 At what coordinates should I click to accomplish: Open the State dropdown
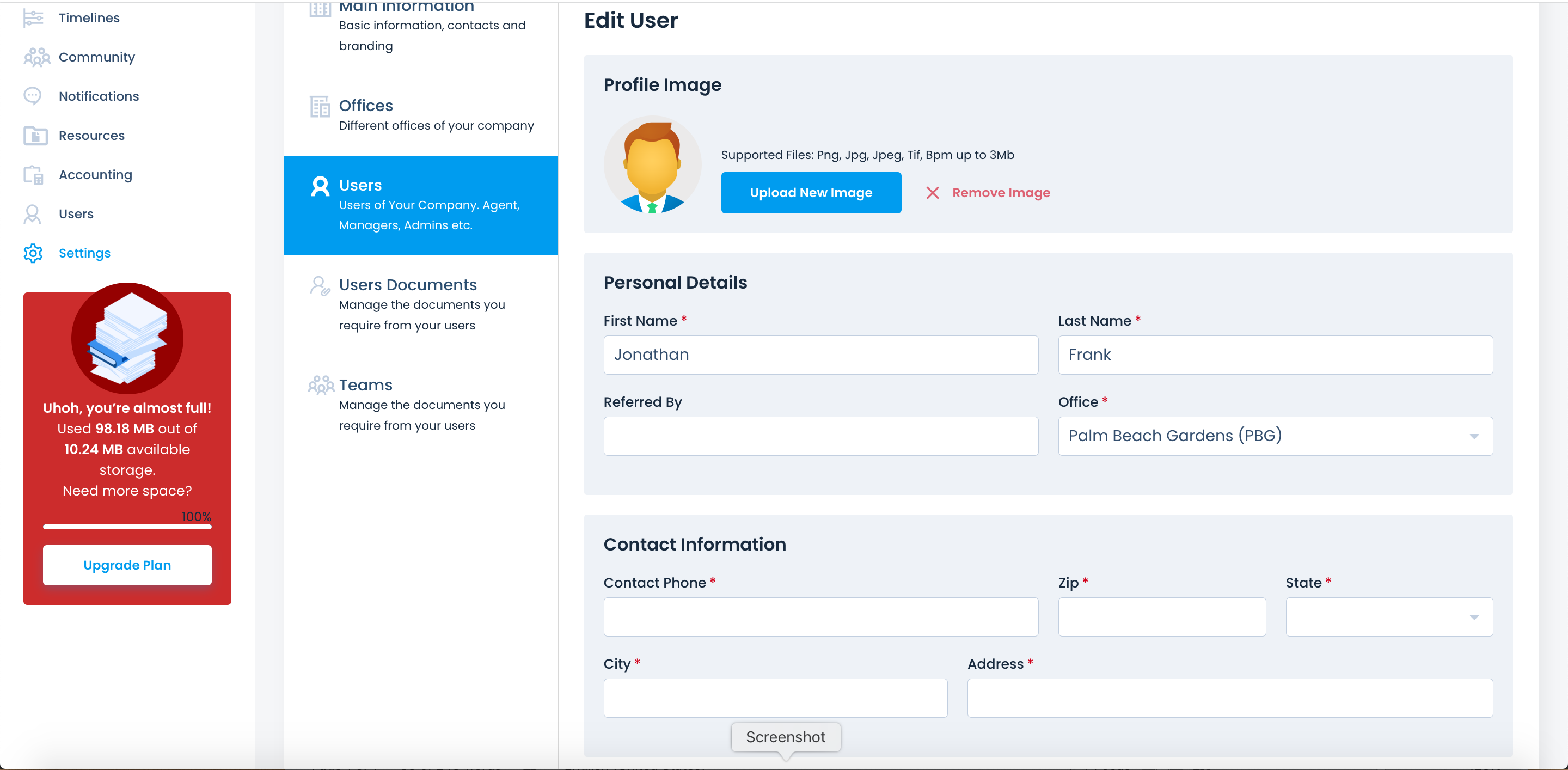tap(1389, 616)
